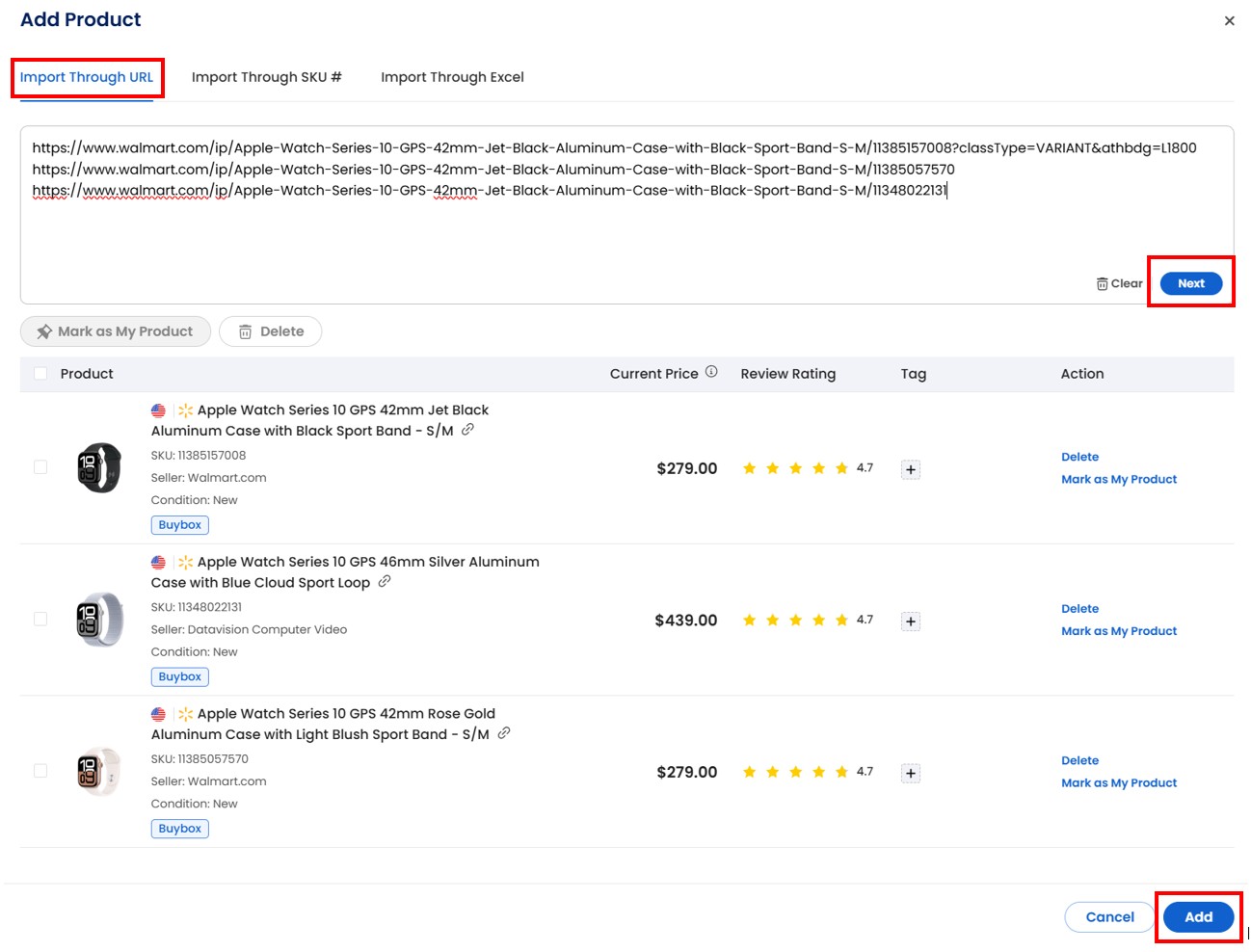Open link icon for Rose Gold watch
Screen dimensions: 1251x952
coord(504,733)
